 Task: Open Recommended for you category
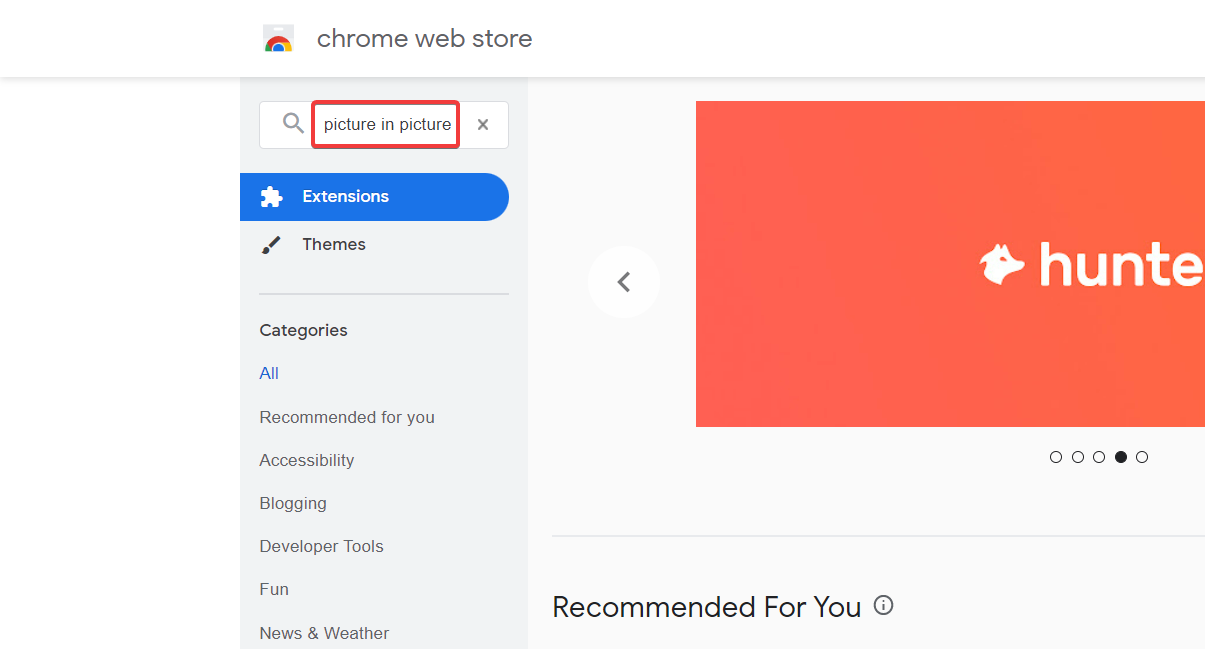[347, 417]
